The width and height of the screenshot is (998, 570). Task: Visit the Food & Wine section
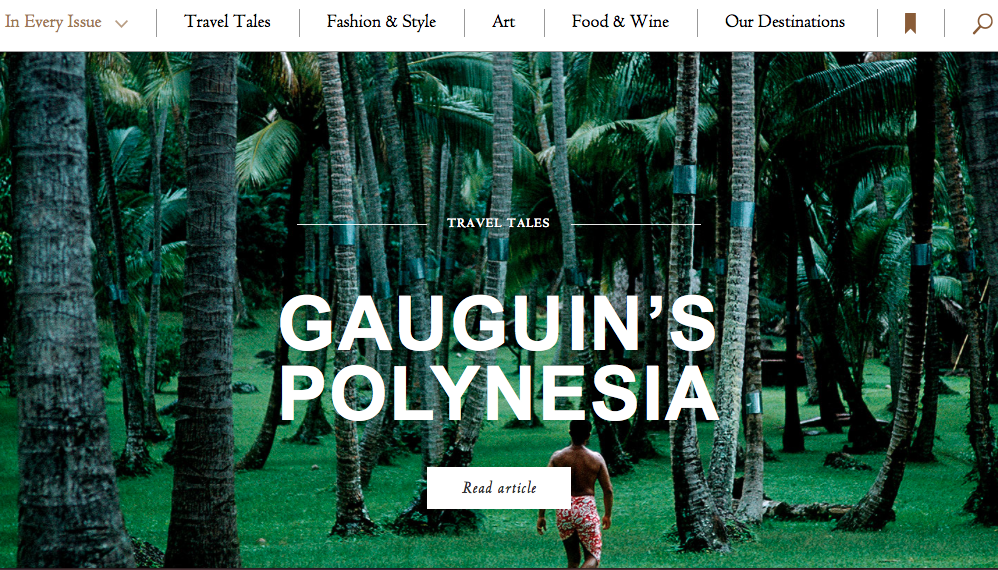click(620, 22)
